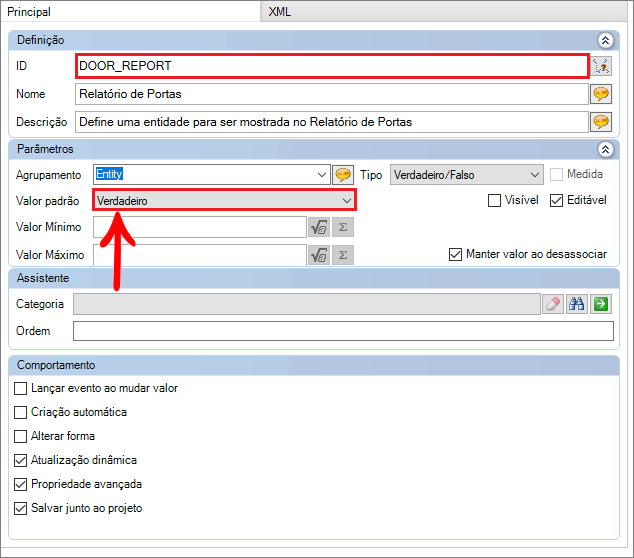The image size is (634, 558).
Task: Uncheck Atualização dinâmica checkbox
Action: point(21,460)
